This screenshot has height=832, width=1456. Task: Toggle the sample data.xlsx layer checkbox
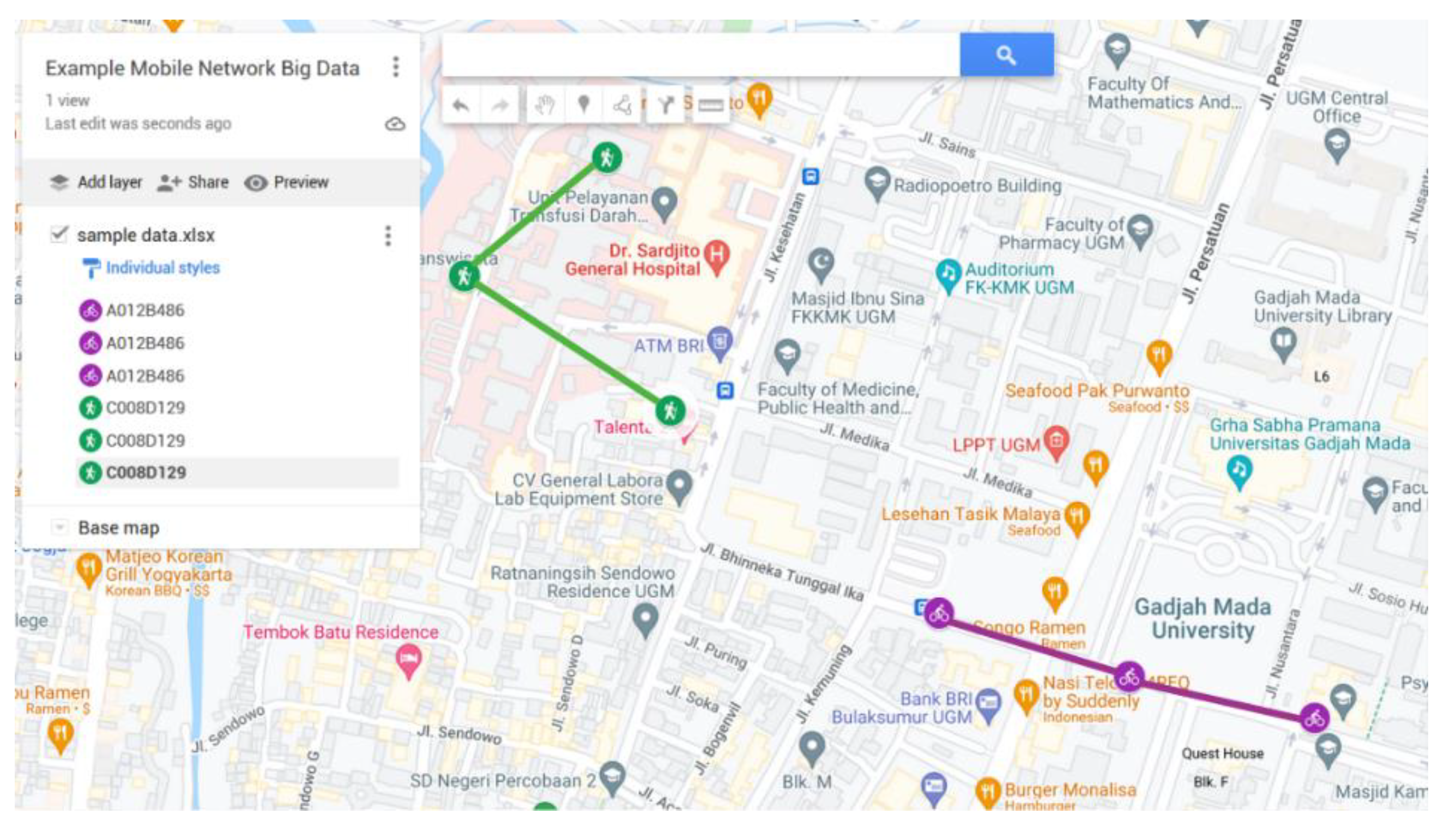coord(59,234)
